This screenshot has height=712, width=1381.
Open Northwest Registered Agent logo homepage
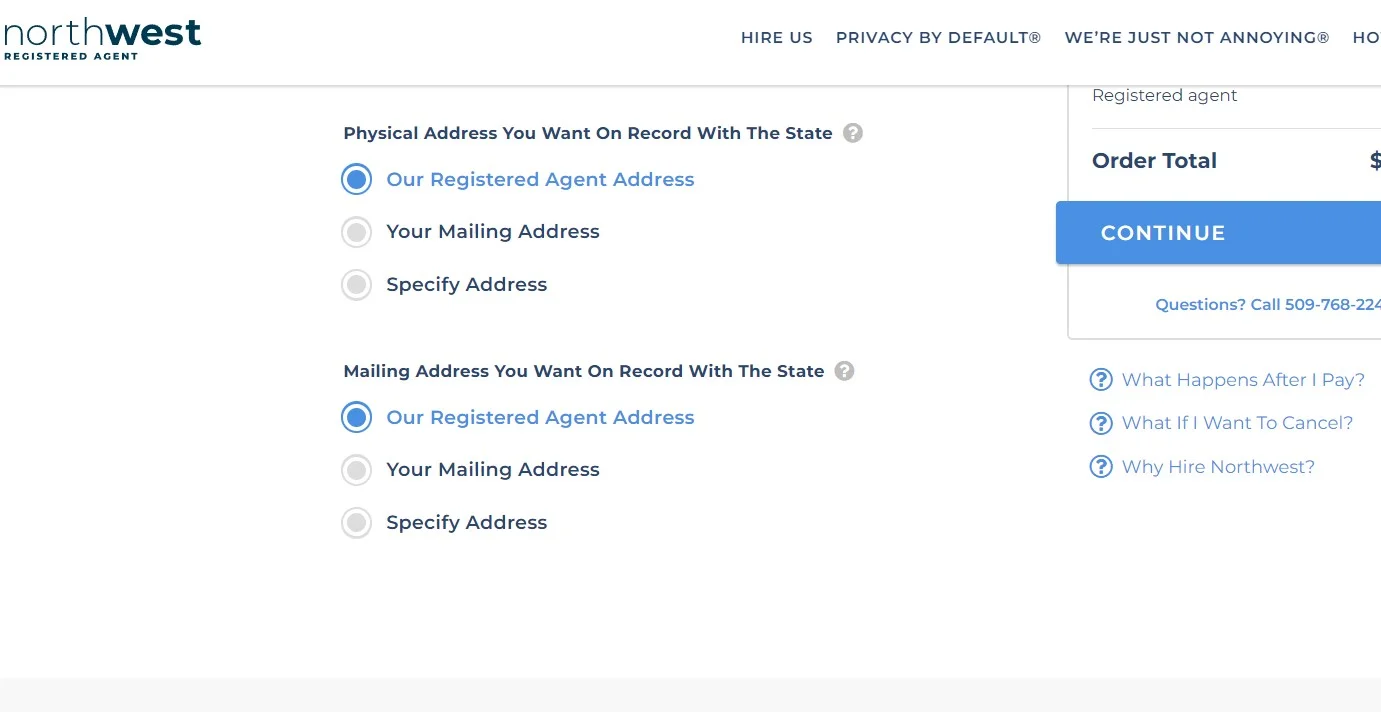[101, 38]
